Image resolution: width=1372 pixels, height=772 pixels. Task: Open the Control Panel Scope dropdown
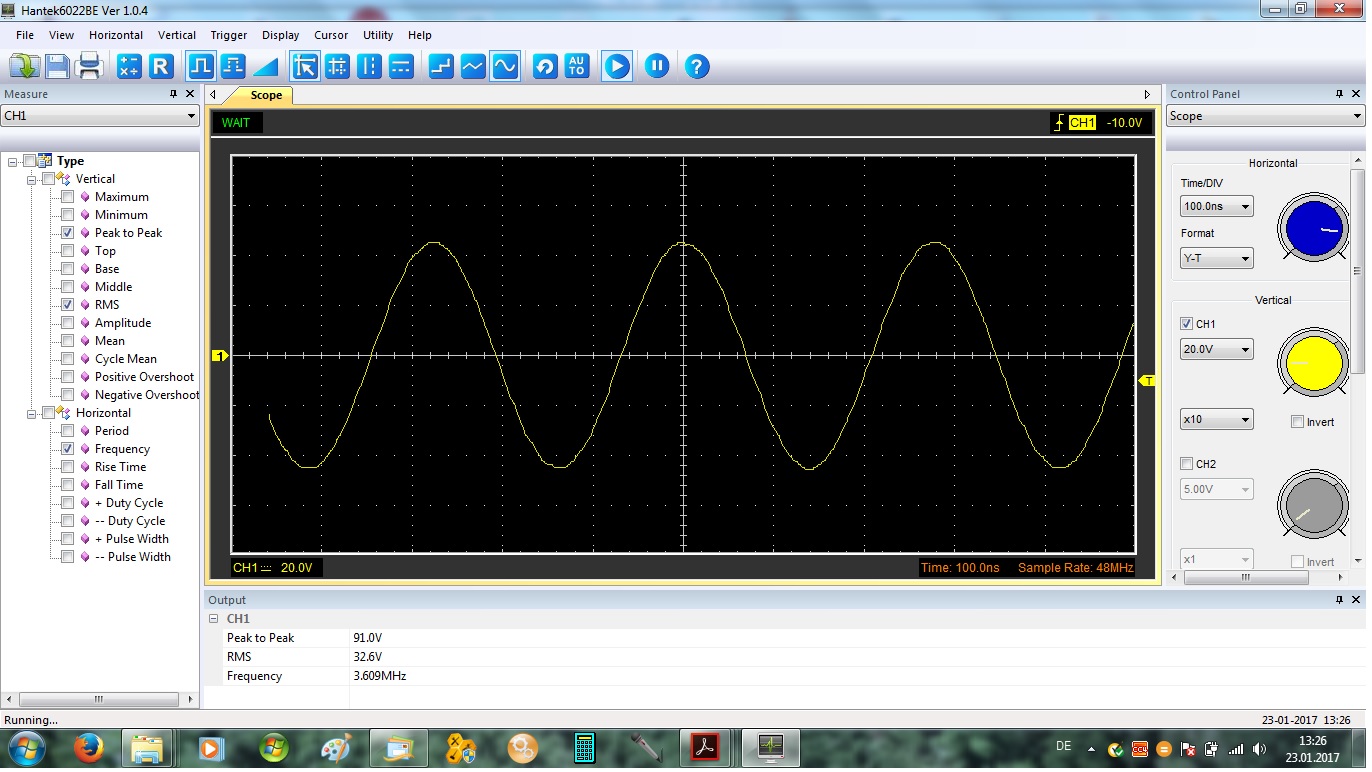click(1265, 116)
